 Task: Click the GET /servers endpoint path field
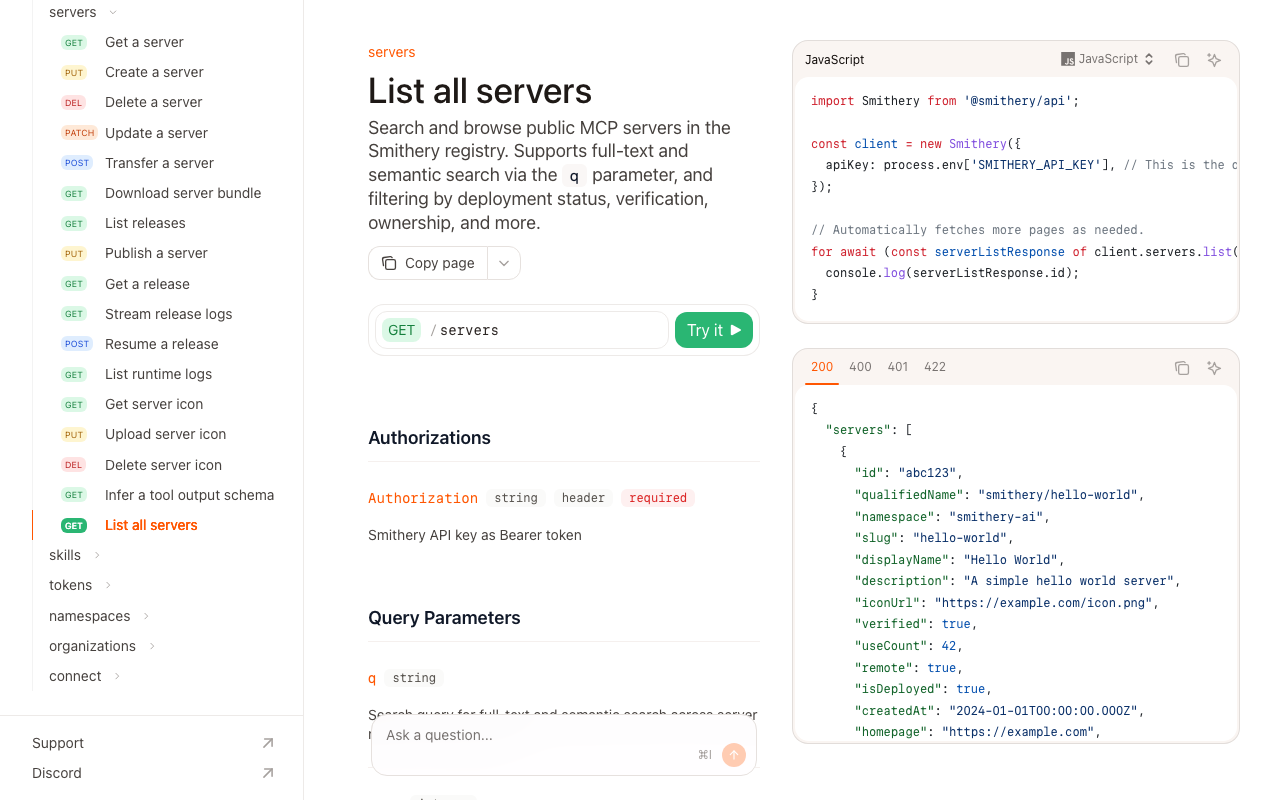point(522,330)
